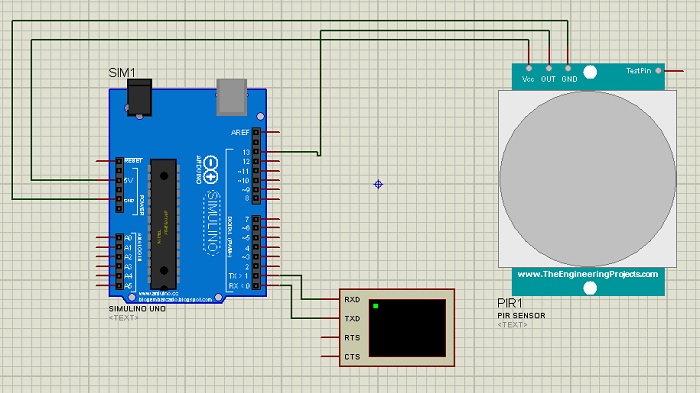Click digital pin 2 on Arduino
The height and width of the screenshot is (393, 700).
click(x=256, y=267)
